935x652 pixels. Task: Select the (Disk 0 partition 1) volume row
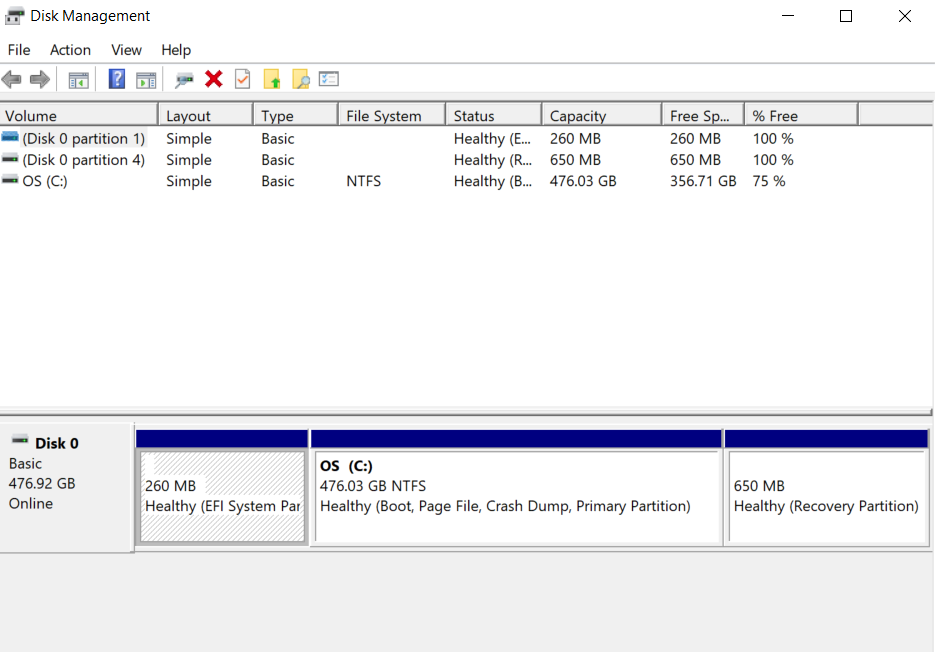pos(429,138)
